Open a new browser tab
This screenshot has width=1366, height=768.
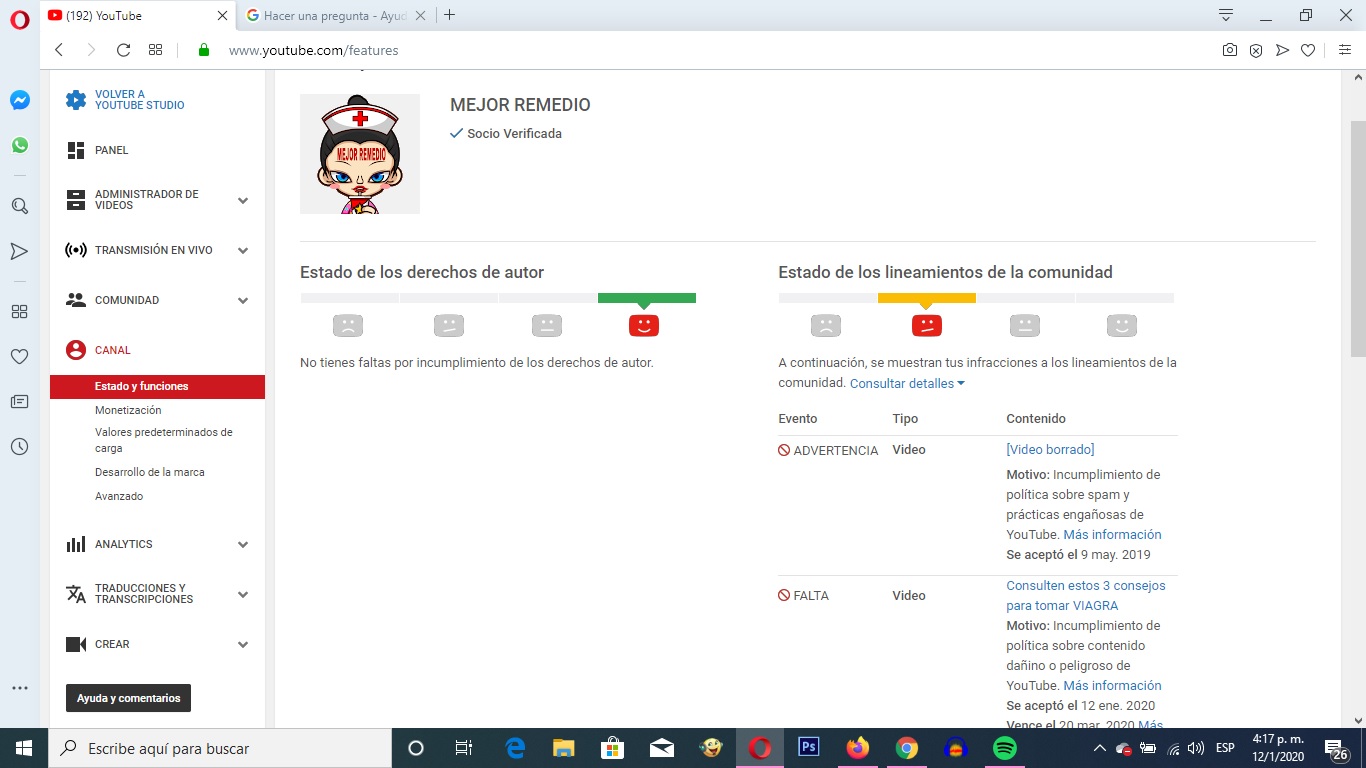pyautogui.click(x=450, y=15)
